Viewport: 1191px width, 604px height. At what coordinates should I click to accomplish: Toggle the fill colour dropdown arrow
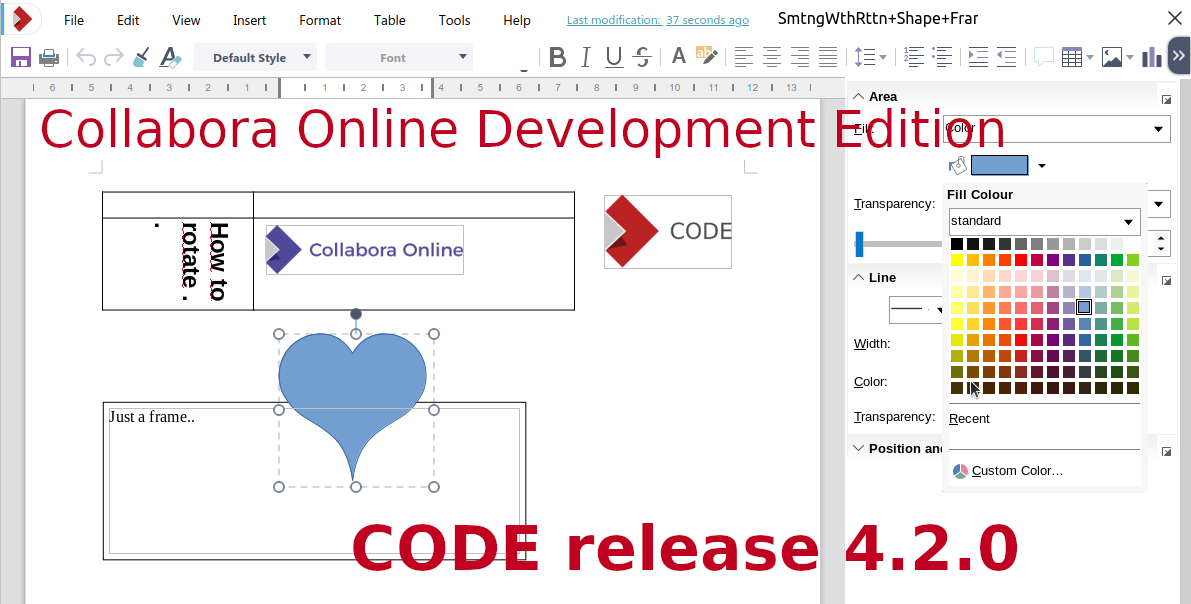coord(1042,166)
